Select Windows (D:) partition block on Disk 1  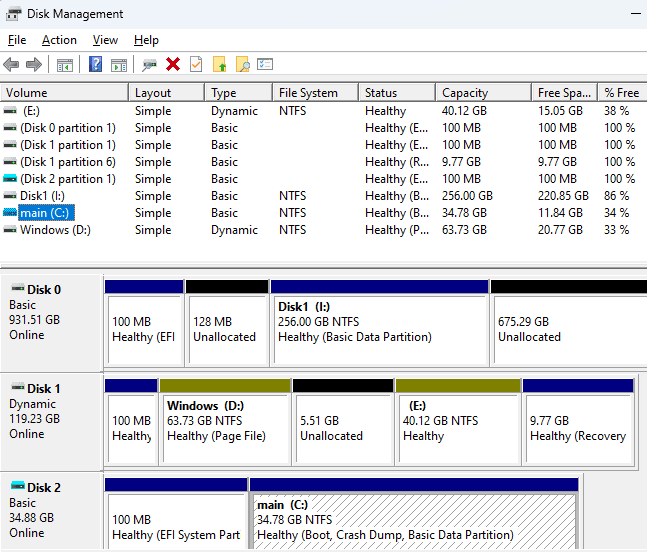225,422
